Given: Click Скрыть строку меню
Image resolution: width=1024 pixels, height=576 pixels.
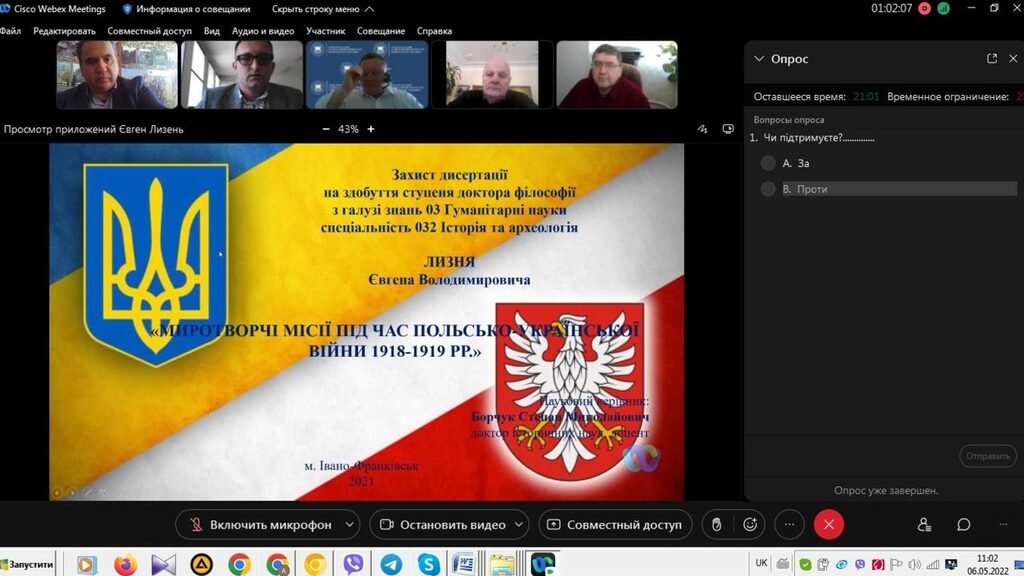Looking at the screenshot, I should 315,9.
